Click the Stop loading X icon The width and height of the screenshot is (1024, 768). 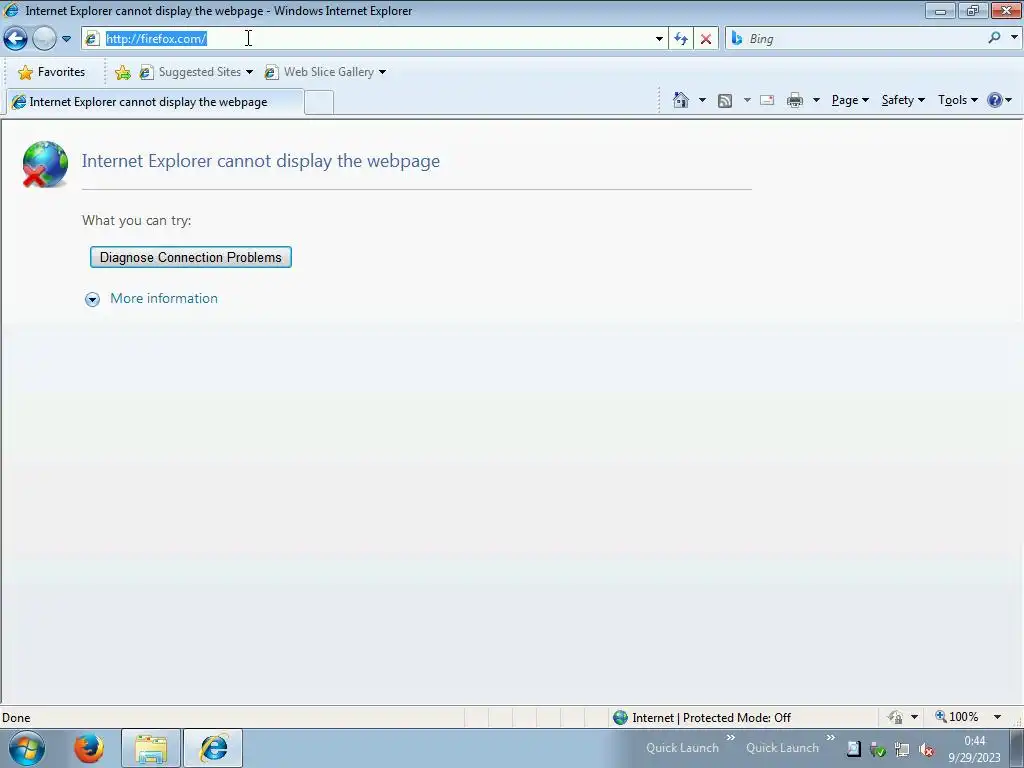[x=706, y=39]
